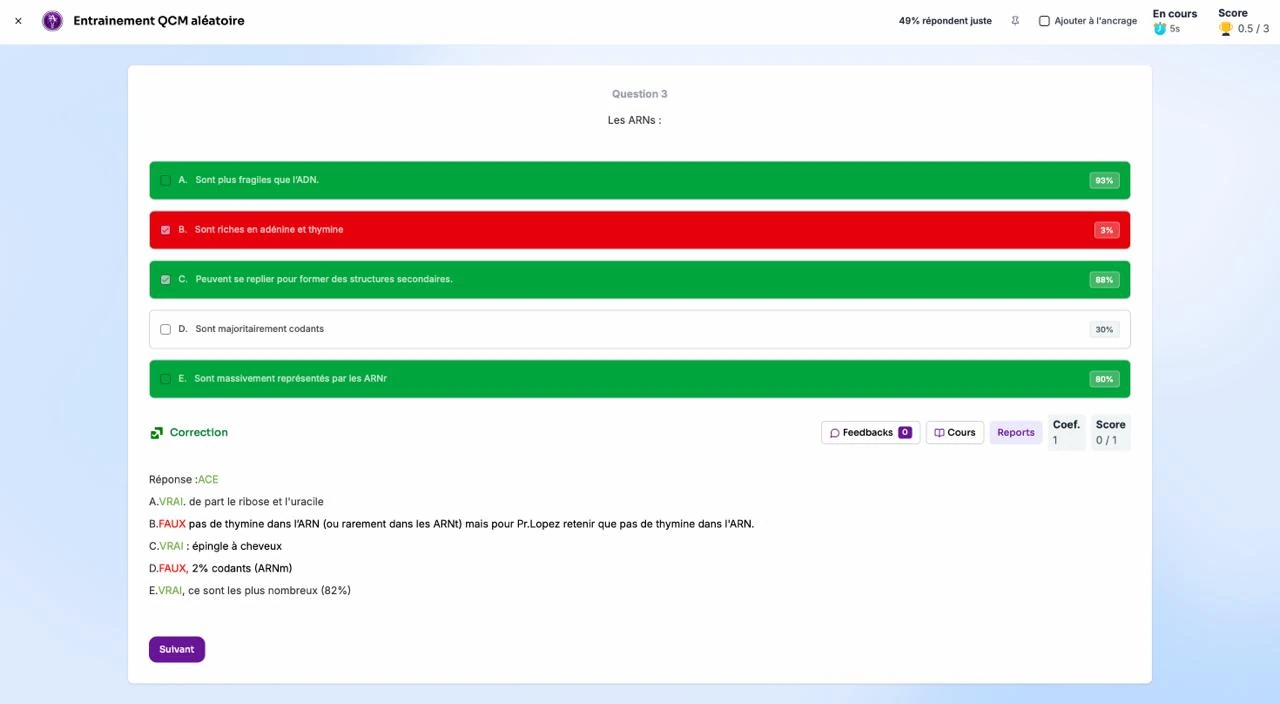The width and height of the screenshot is (1280, 704).
Task: Select answer text 'Sont plus fragiles que l'ADN.'
Action: coord(257,180)
